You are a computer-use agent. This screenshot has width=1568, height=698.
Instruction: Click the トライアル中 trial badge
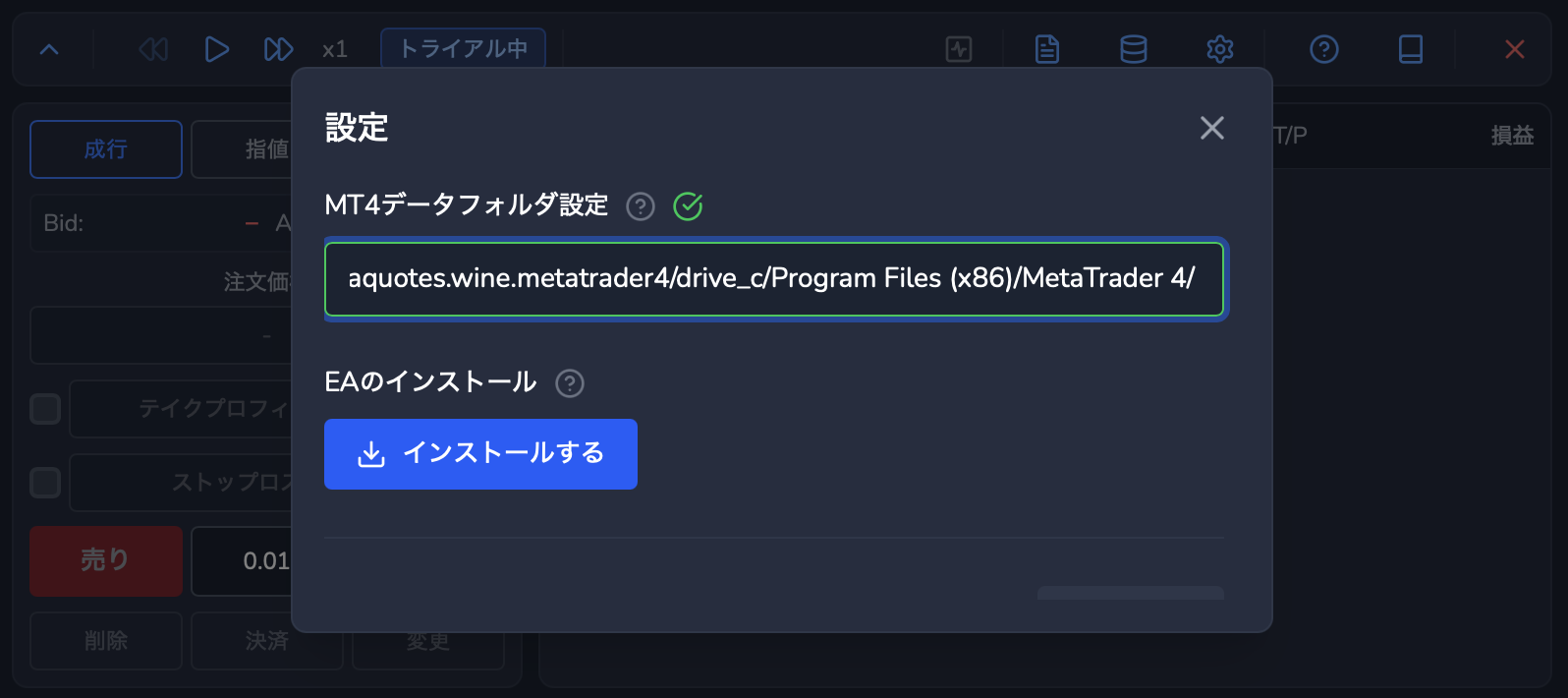click(463, 48)
